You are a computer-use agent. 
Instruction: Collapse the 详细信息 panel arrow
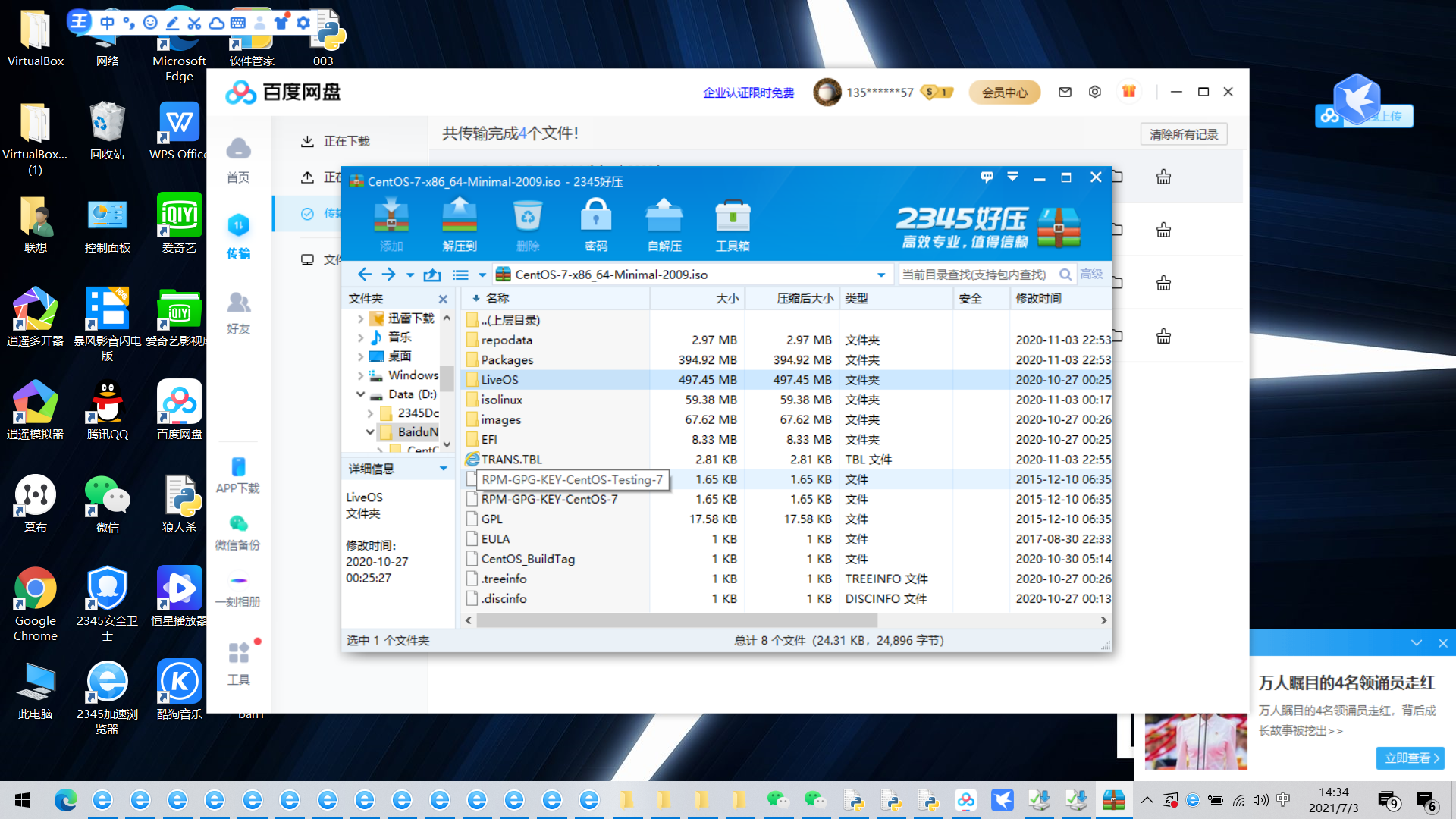[444, 469]
